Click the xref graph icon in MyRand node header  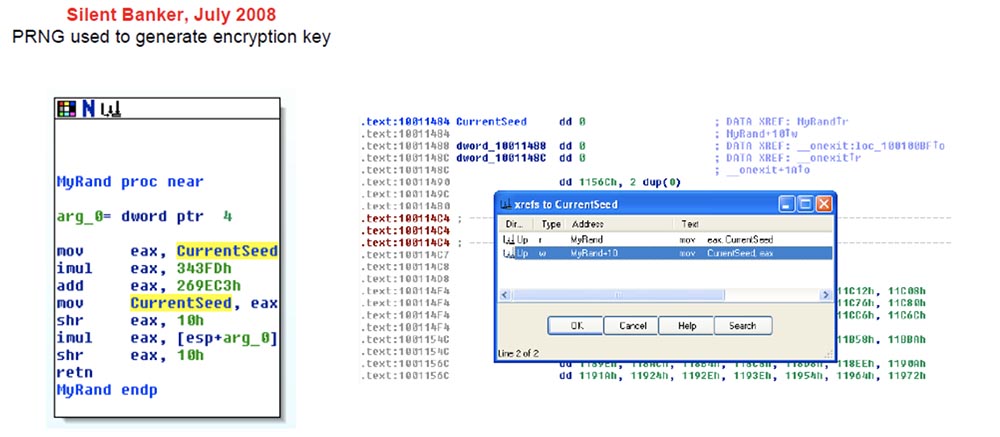pos(110,109)
